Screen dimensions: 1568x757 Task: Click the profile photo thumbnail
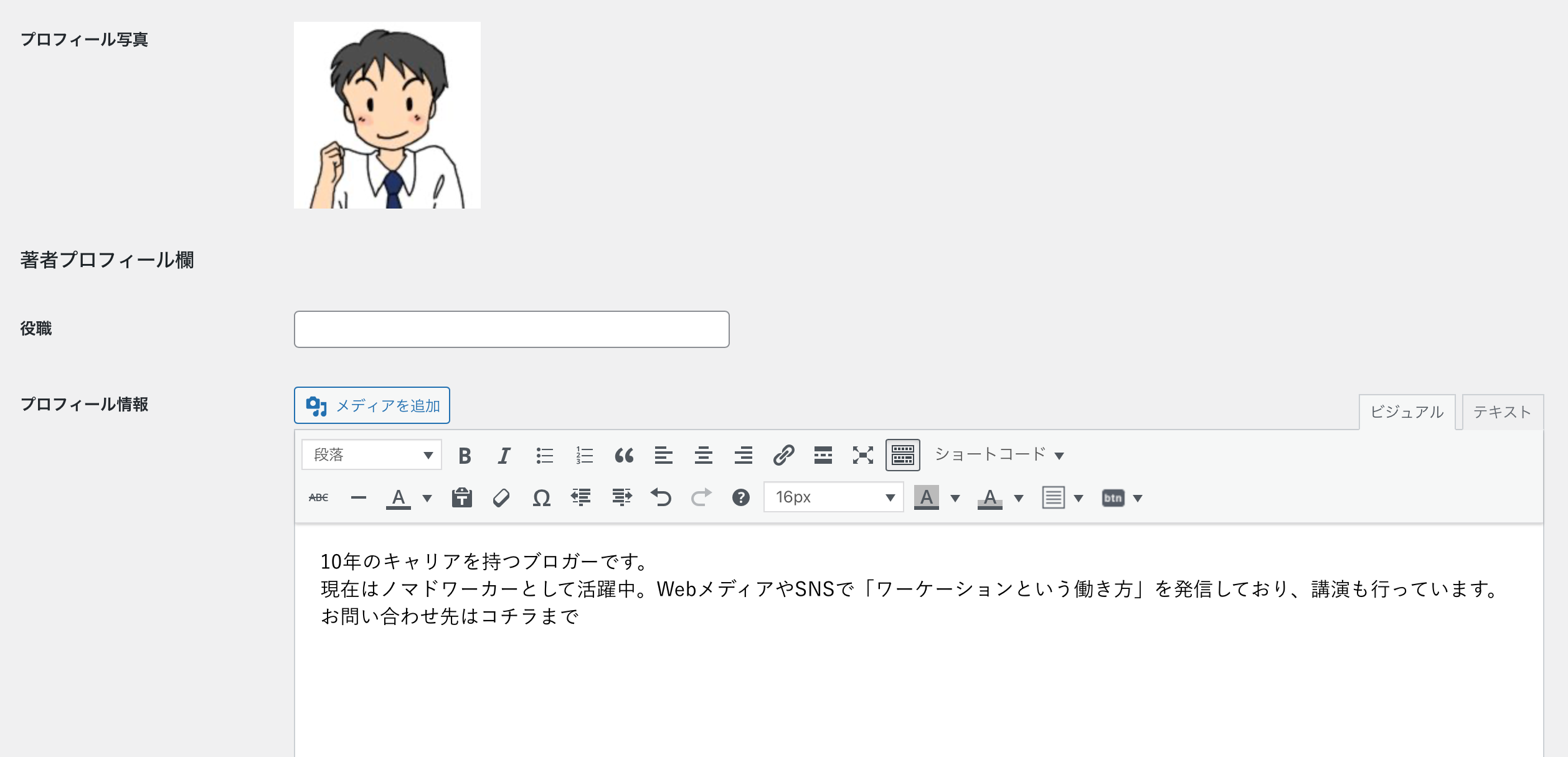[x=387, y=115]
